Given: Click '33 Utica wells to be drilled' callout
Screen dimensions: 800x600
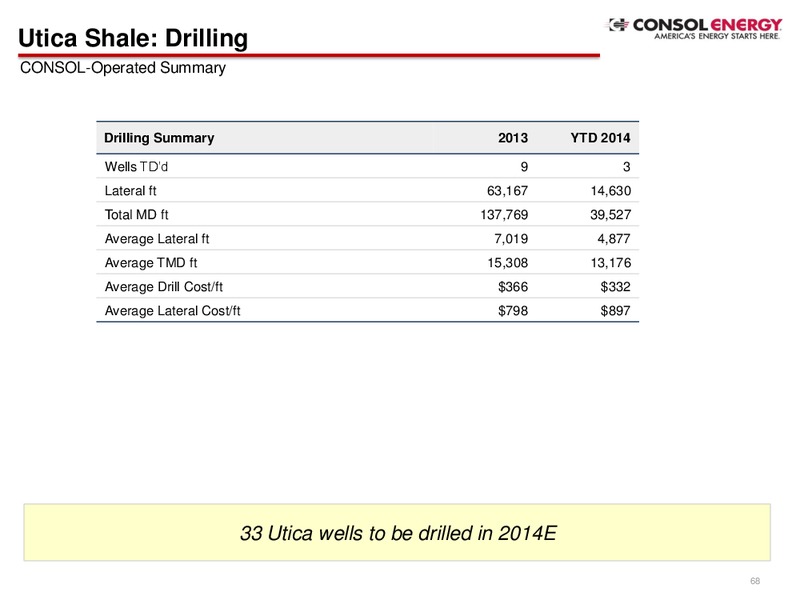Looking at the screenshot, I should point(397,533).
